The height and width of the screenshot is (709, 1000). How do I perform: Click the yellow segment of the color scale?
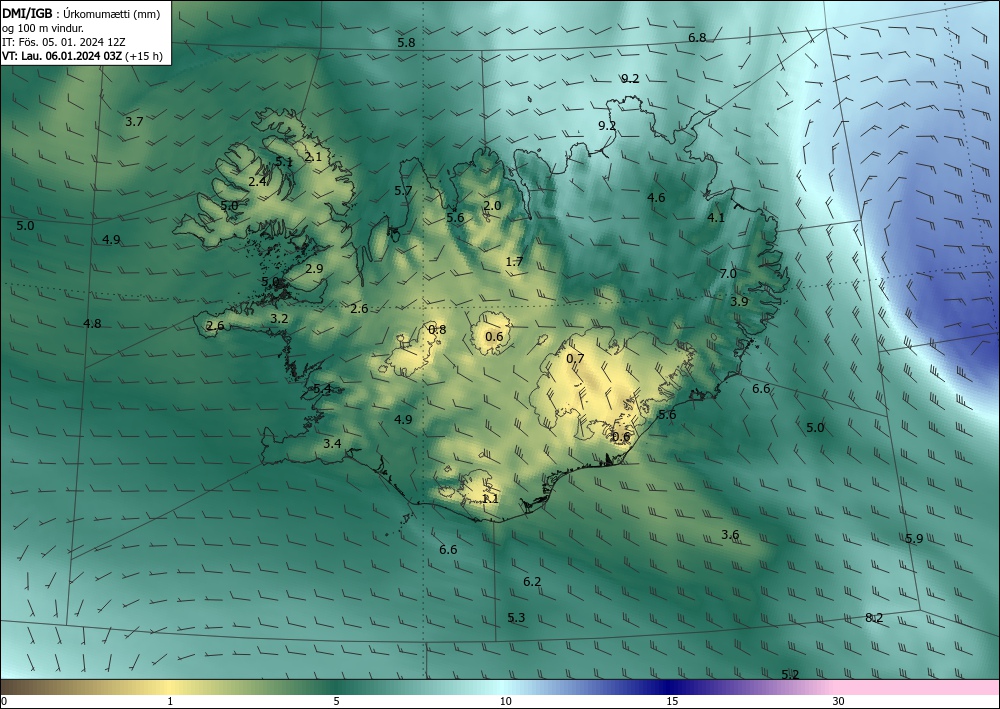[x=169, y=687]
